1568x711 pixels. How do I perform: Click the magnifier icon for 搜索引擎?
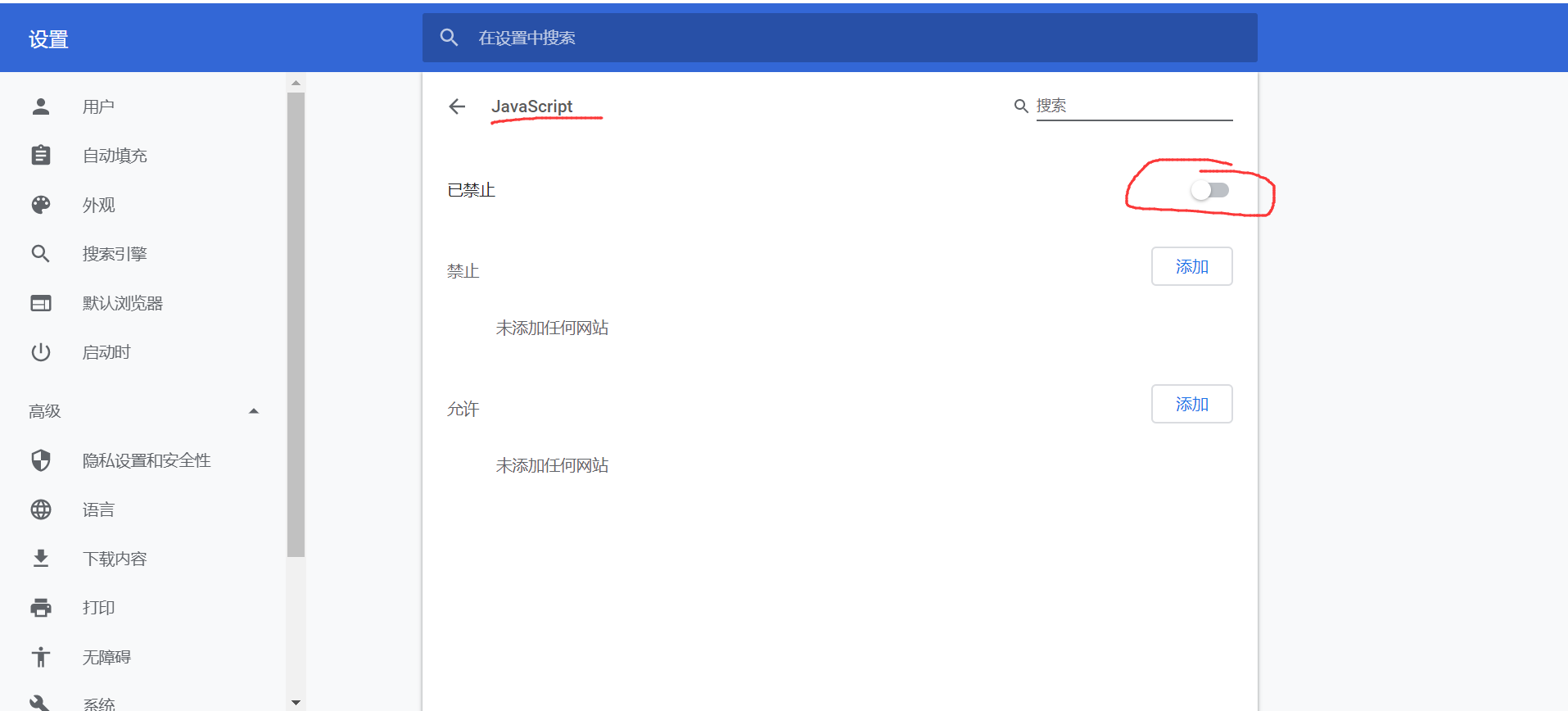pos(41,254)
